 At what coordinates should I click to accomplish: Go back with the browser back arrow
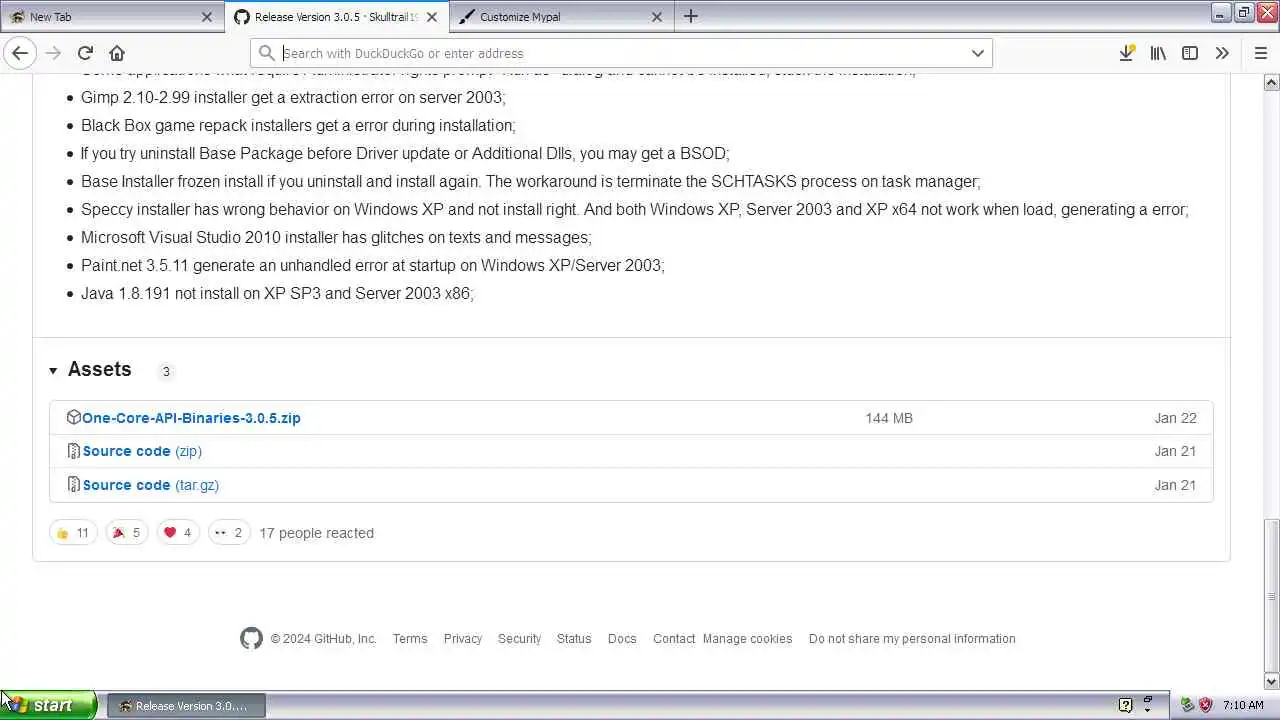click(20, 53)
